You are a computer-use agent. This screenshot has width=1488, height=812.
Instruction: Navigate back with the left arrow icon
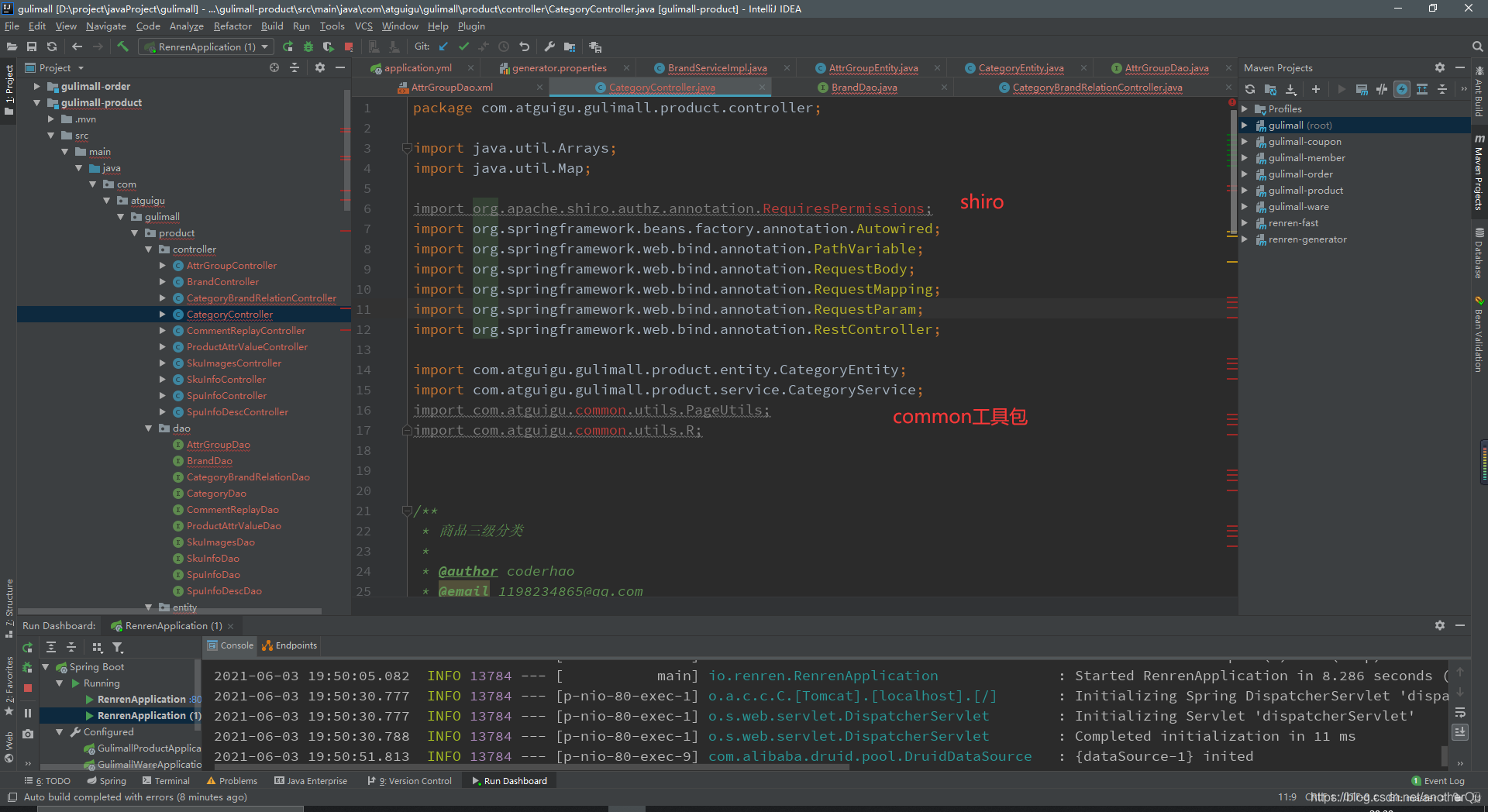pos(77,46)
